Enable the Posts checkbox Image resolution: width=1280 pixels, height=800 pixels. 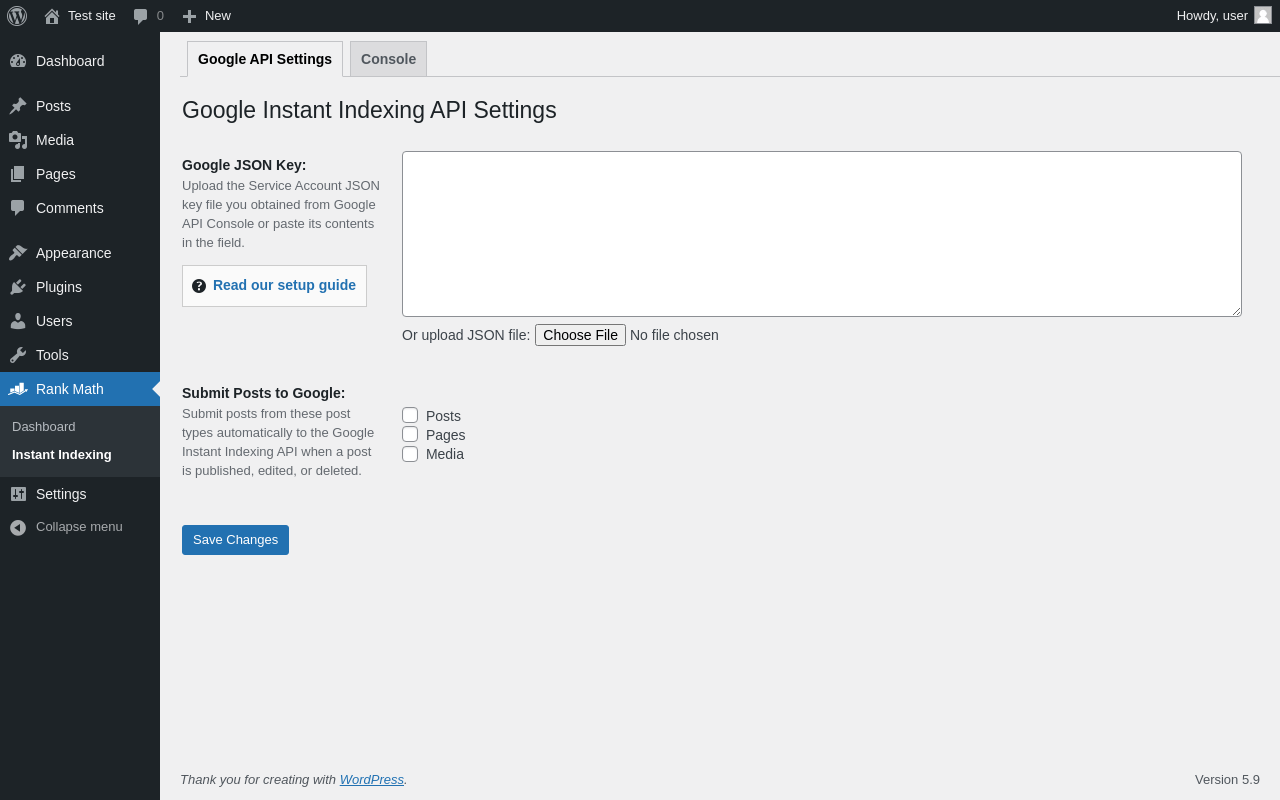(410, 415)
